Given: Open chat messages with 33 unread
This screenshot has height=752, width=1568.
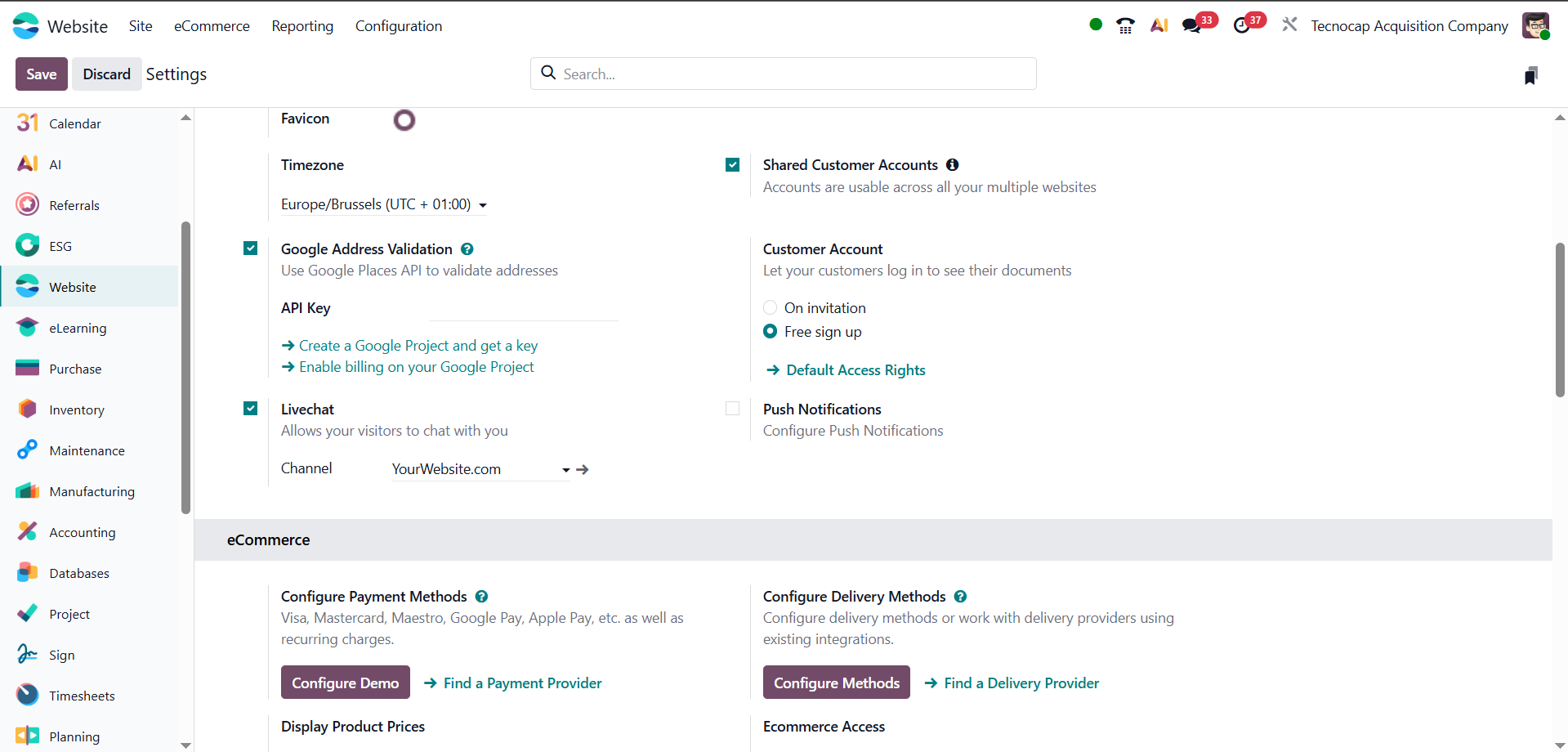Looking at the screenshot, I should click(x=1193, y=25).
